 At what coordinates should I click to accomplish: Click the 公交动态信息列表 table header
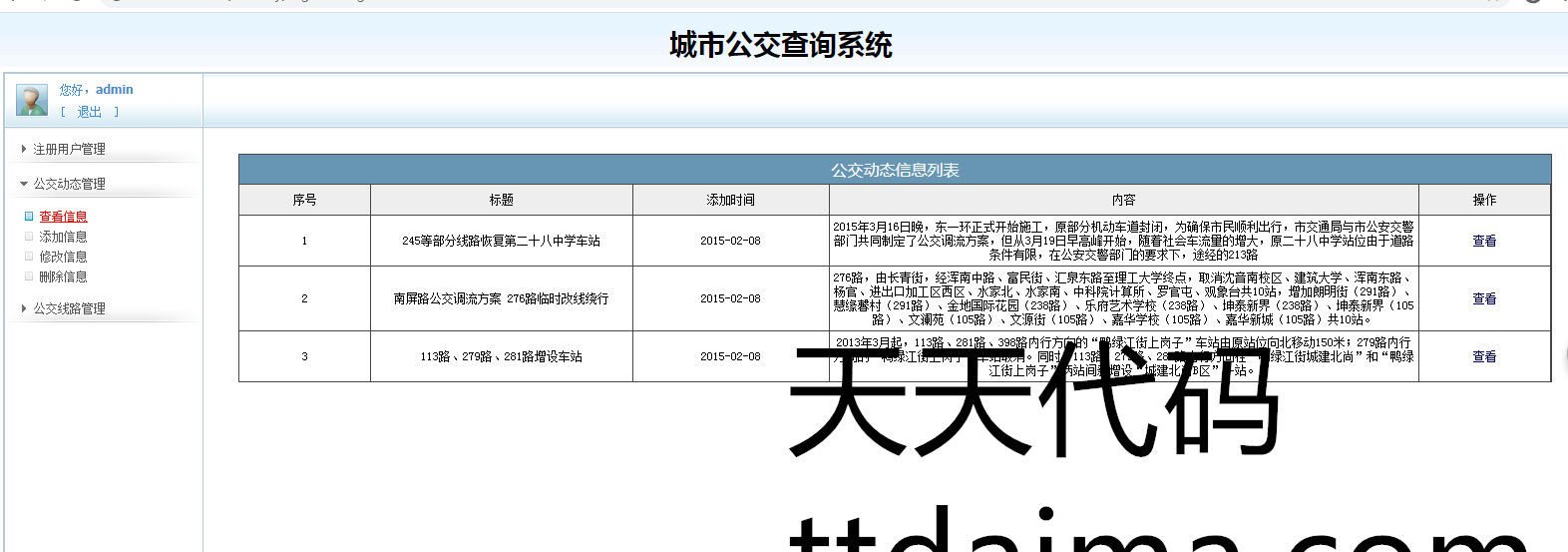tap(894, 170)
